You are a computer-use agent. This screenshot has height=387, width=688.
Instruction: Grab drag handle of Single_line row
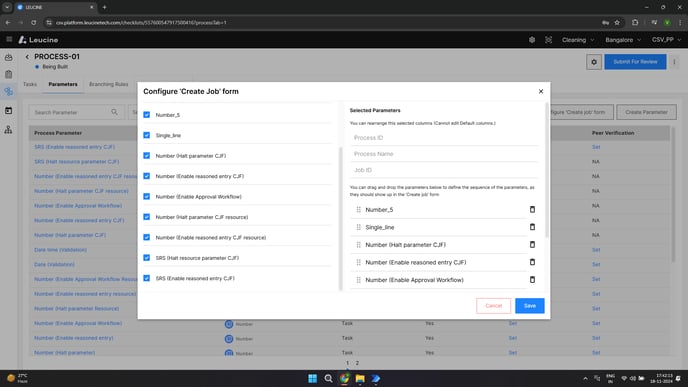click(358, 227)
